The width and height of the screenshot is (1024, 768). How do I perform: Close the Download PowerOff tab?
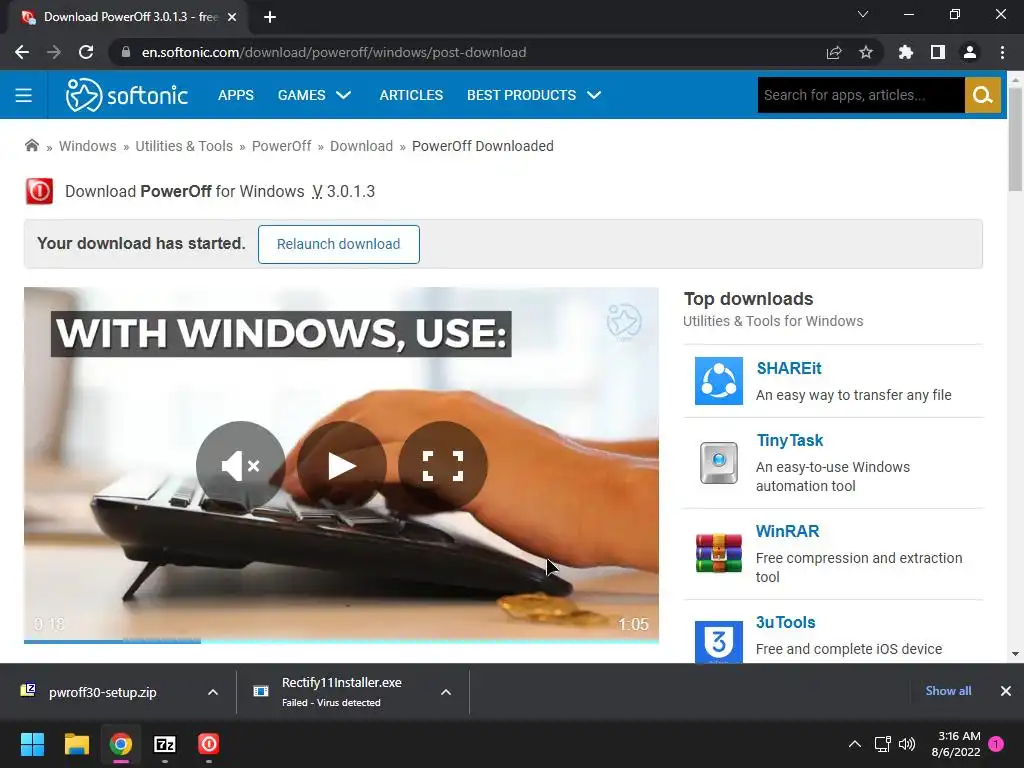pos(232,17)
